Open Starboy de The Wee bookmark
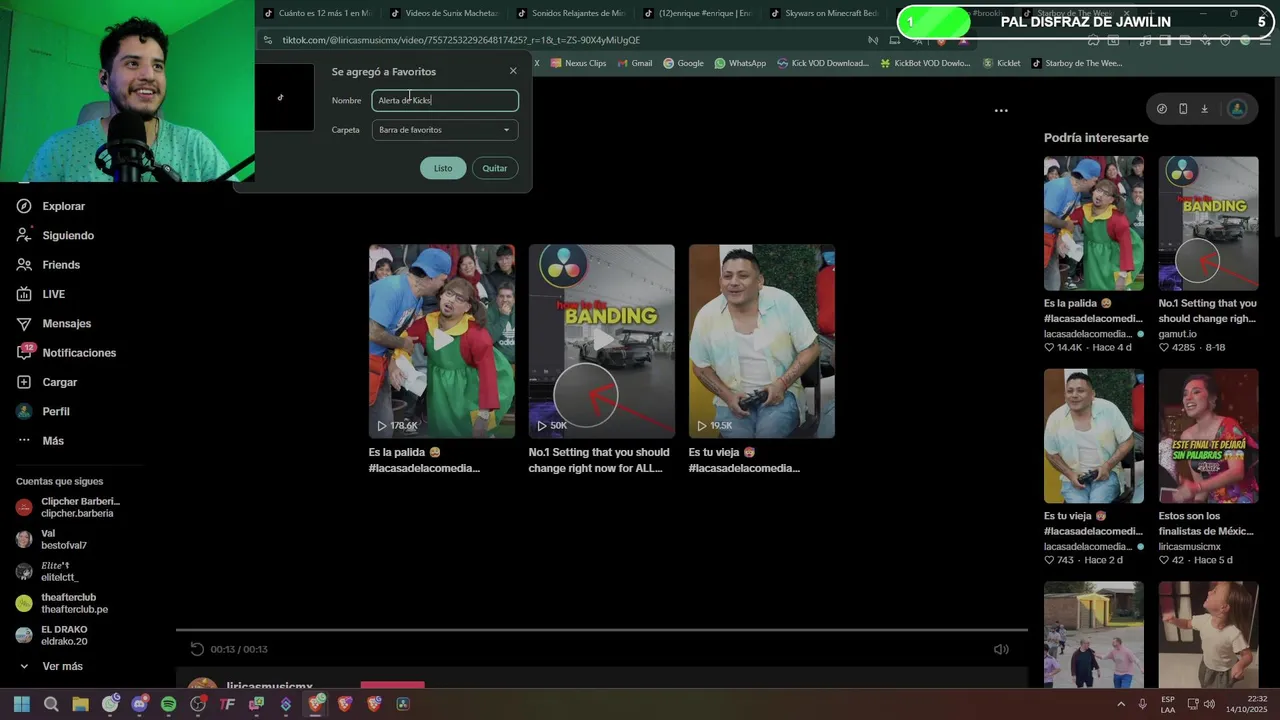Screen dimensions: 1280x720 (1076, 63)
